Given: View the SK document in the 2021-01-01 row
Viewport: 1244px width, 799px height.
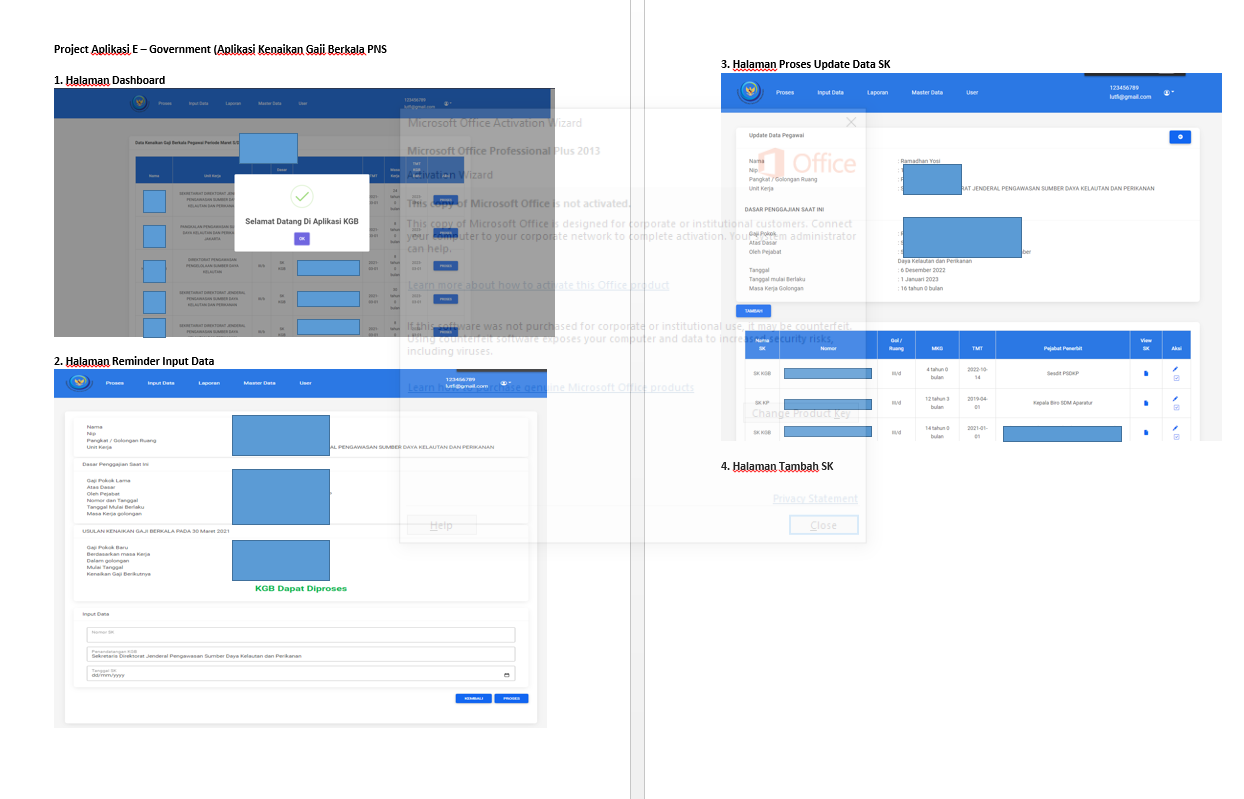Looking at the screenshot, I should coord(1146,432).
